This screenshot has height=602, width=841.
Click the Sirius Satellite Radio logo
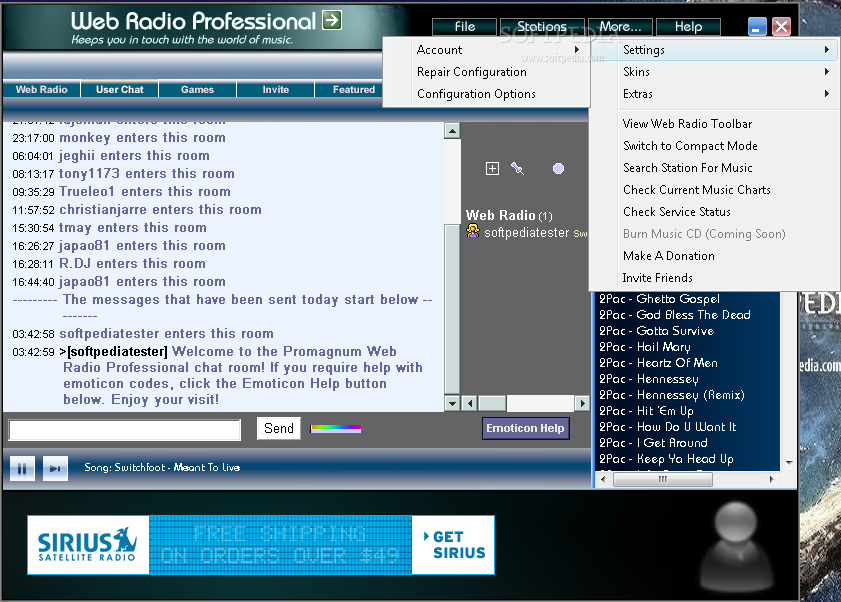coord(88,545)
